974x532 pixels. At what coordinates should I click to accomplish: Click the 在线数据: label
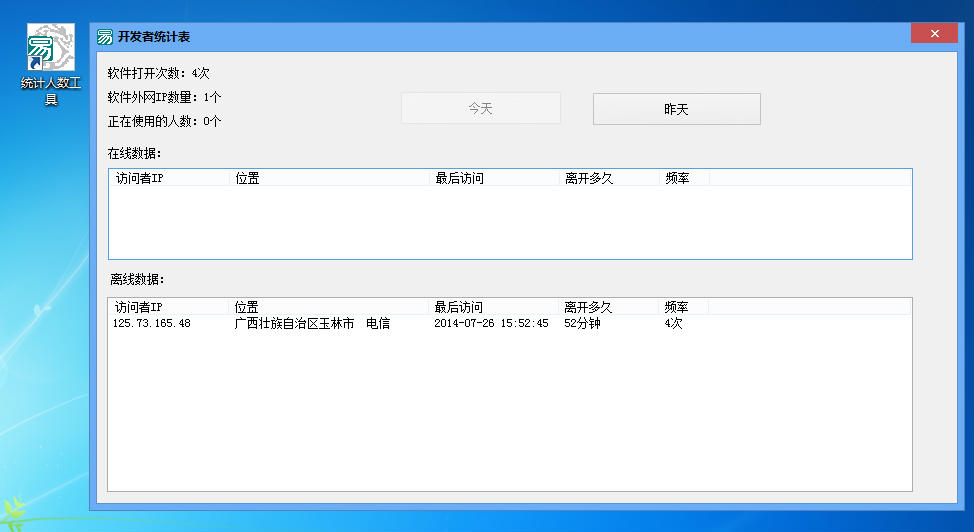click(134, 154)
